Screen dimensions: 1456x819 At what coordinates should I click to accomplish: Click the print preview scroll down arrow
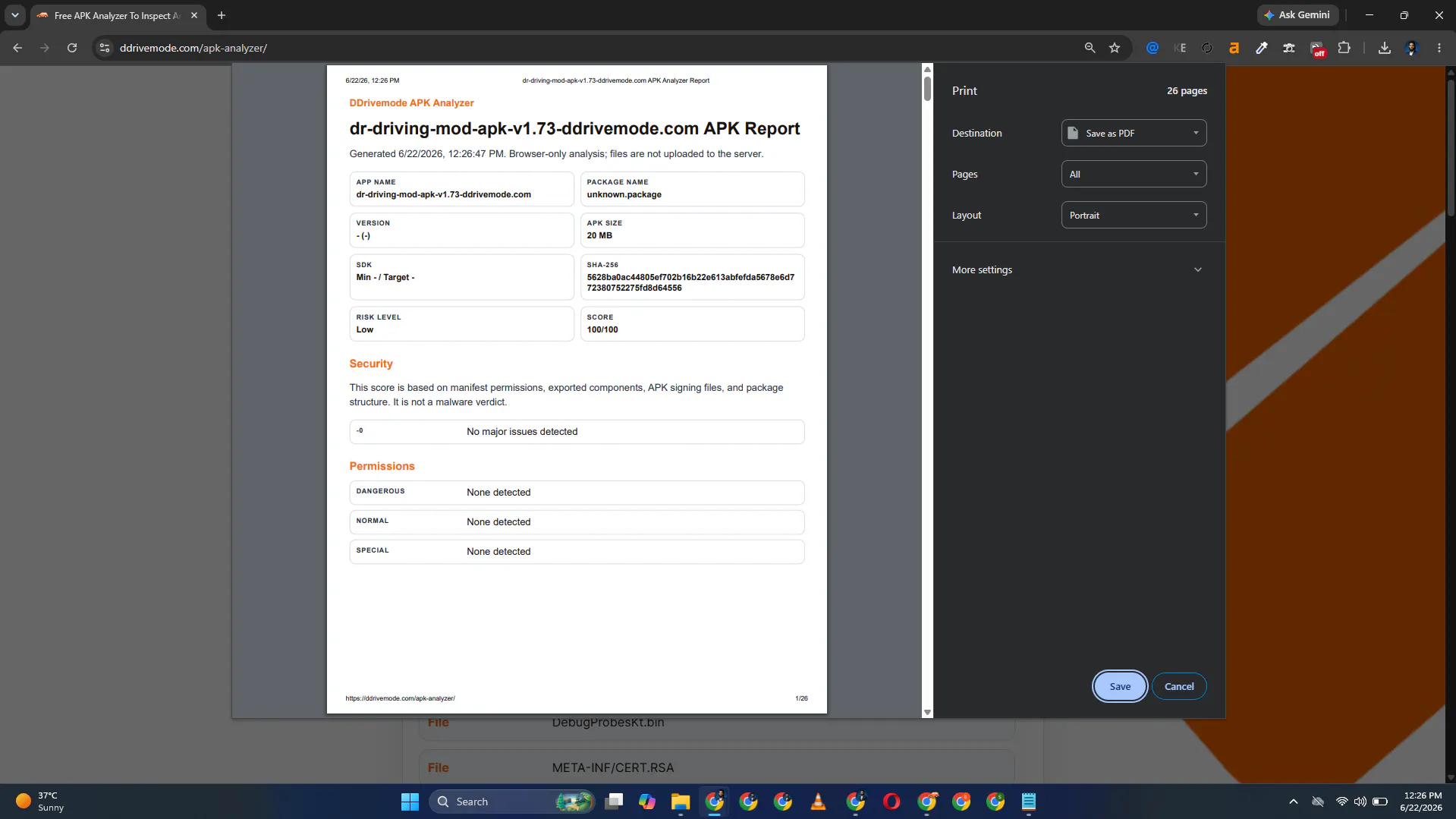point(927,712)
